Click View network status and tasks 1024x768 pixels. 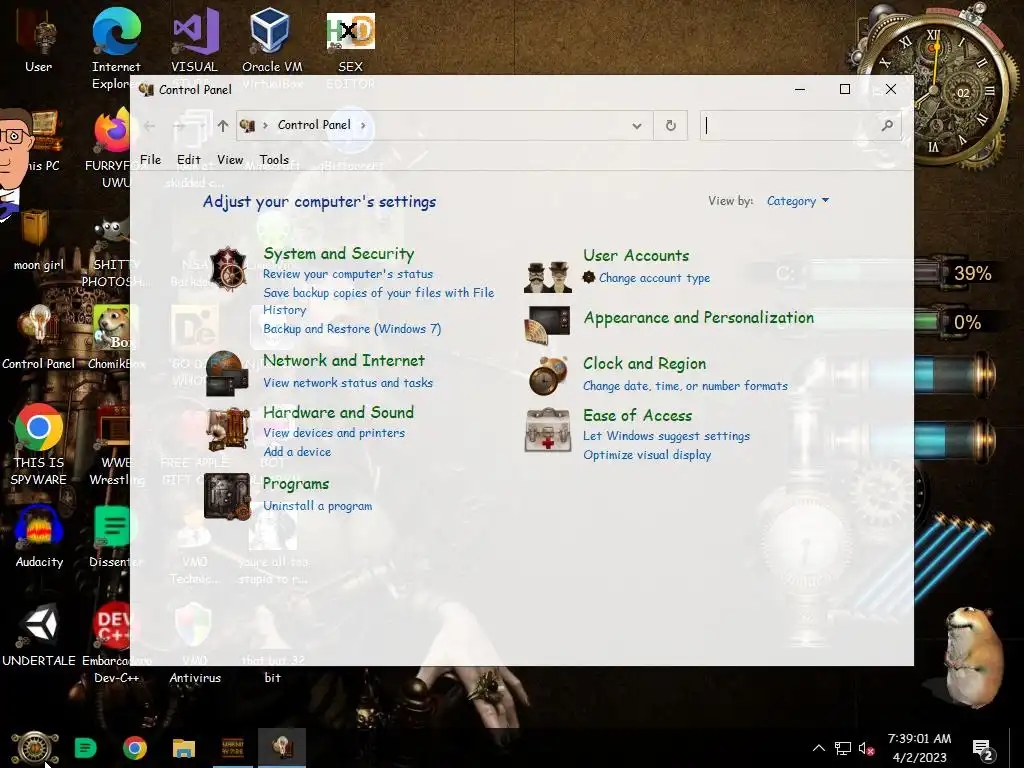coord(348,383)
